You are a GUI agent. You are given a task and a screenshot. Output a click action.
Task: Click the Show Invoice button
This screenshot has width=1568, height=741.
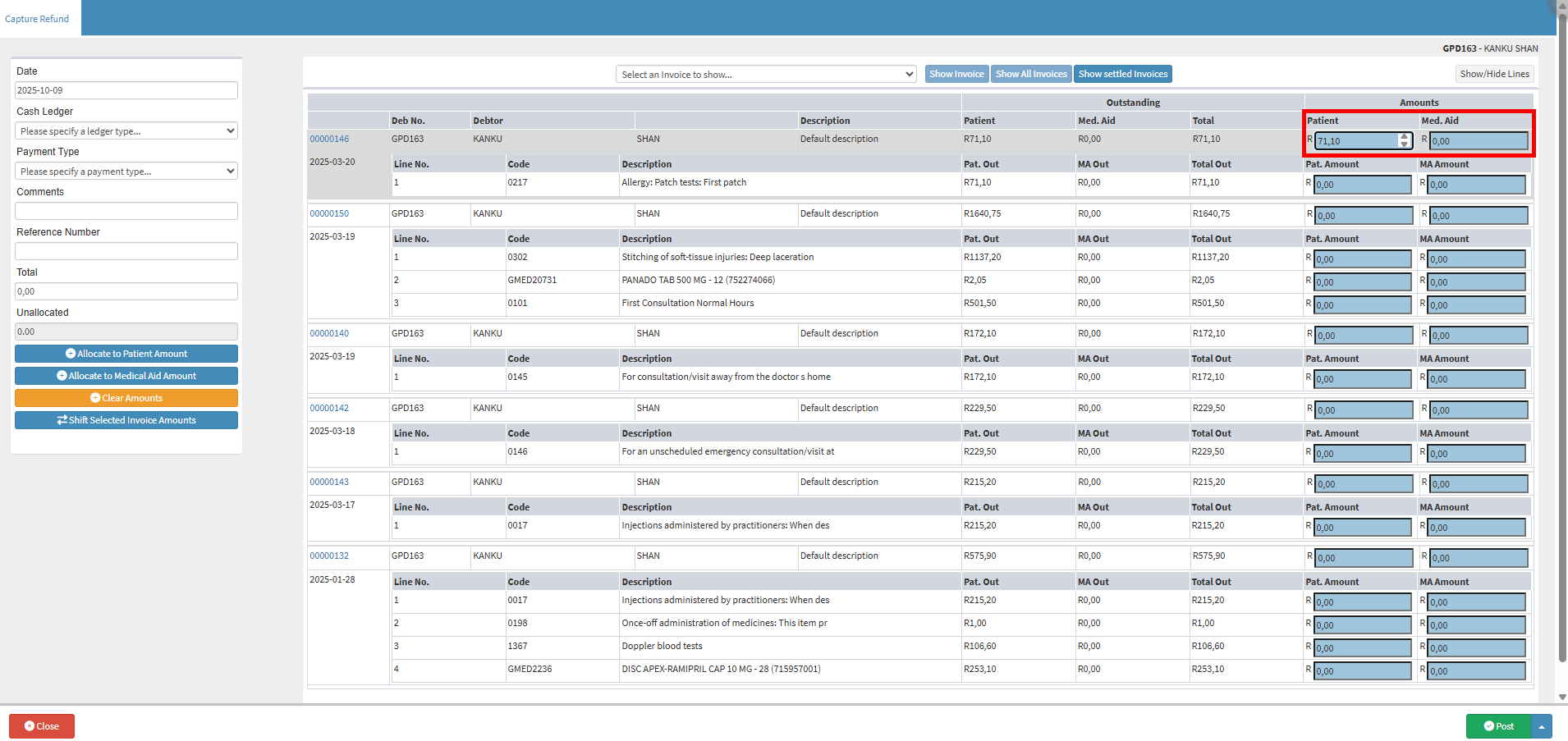[x=956, y=74]
